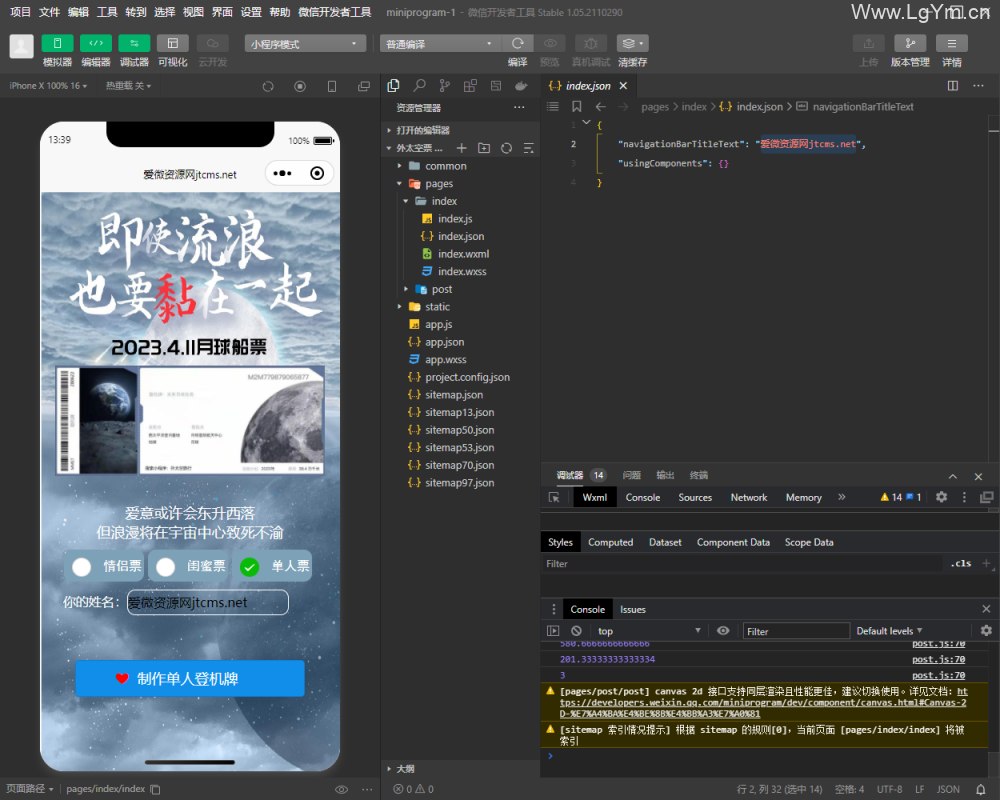
Task: Open the 小程序模式 mode dropdown
Action: click(305, 43)
